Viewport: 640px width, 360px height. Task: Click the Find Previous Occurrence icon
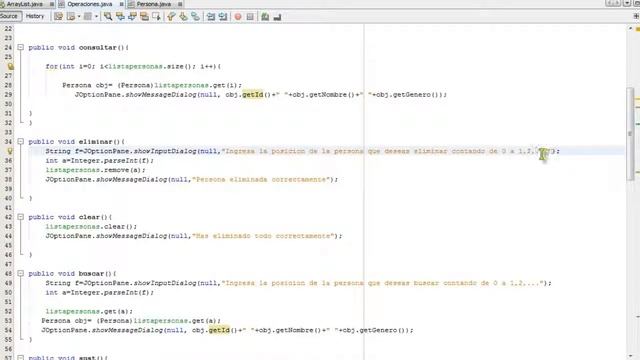(x=120, y=17)
